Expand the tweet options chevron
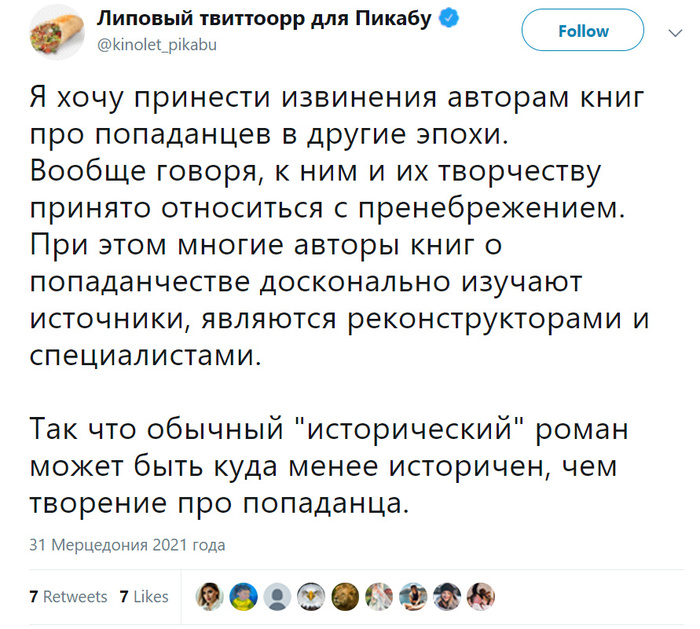The height and width of the screenshot is (629, 700). [x=675, y=33]
